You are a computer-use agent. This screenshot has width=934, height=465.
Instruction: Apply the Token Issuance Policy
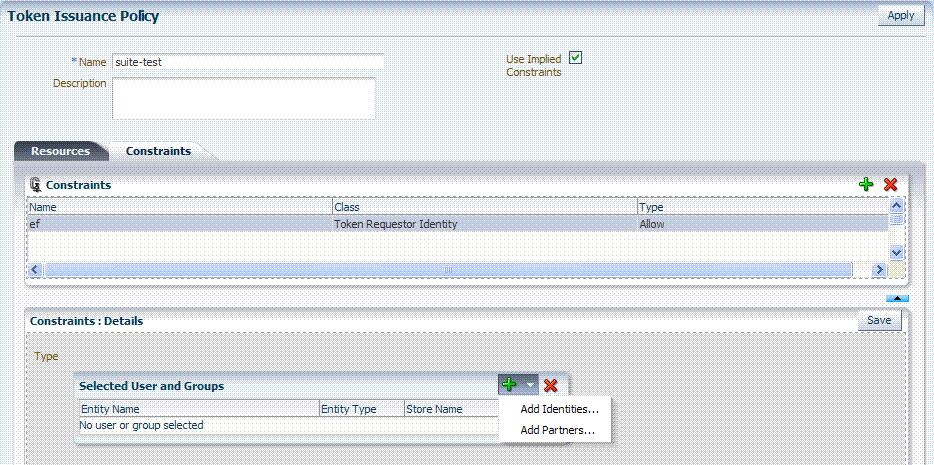pyautogui.click(x=901, y=15)
